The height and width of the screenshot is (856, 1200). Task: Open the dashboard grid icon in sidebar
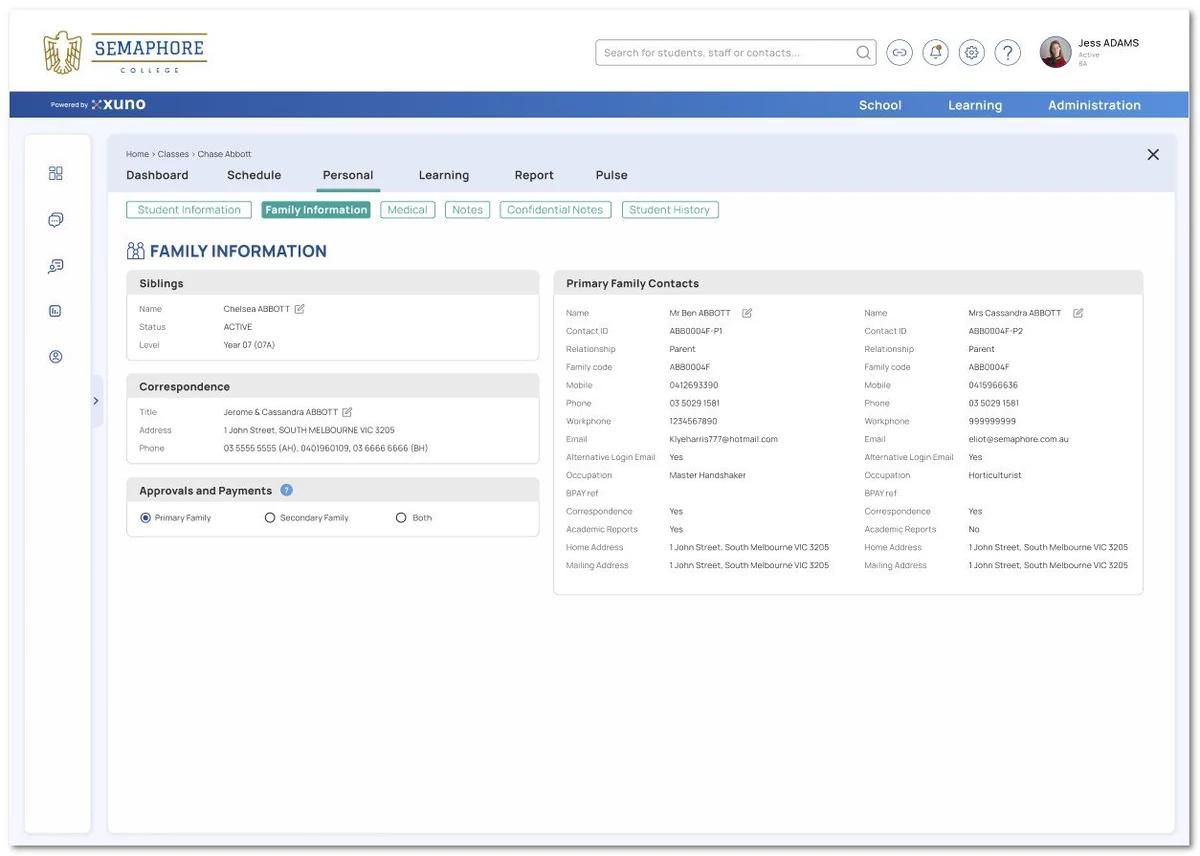[x=56, y=173]
